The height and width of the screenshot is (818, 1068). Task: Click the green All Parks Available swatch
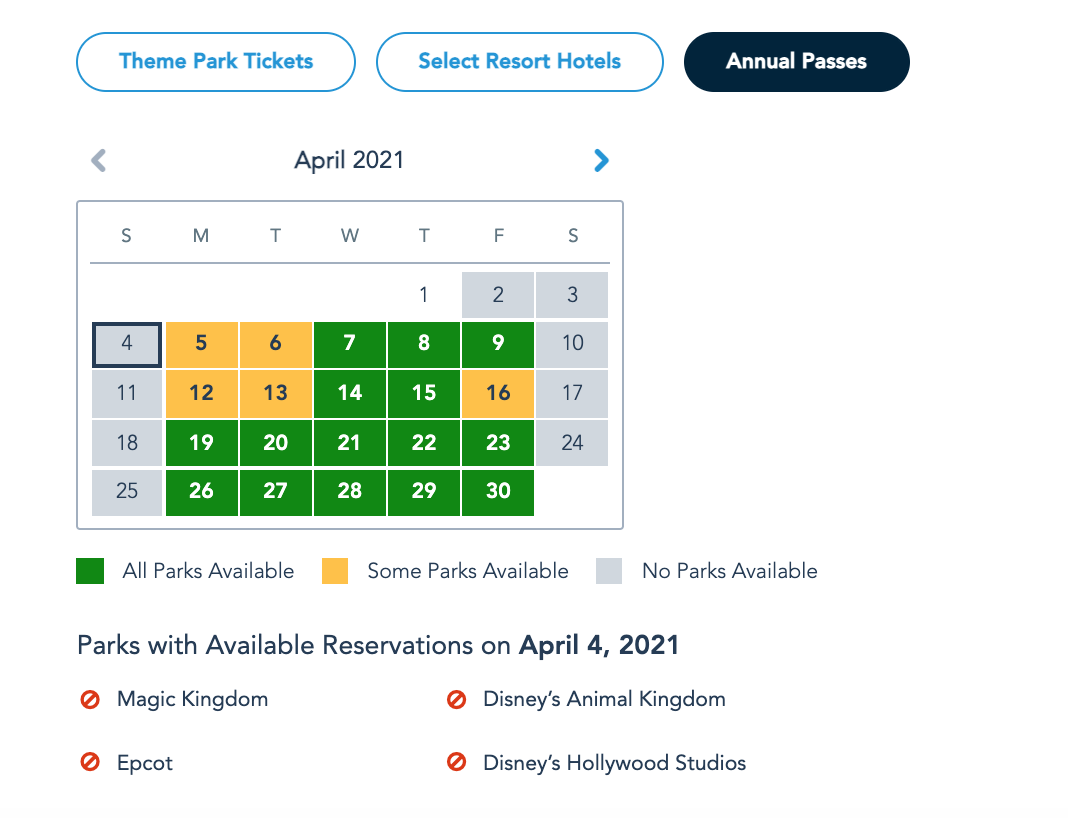click(90, 571)
